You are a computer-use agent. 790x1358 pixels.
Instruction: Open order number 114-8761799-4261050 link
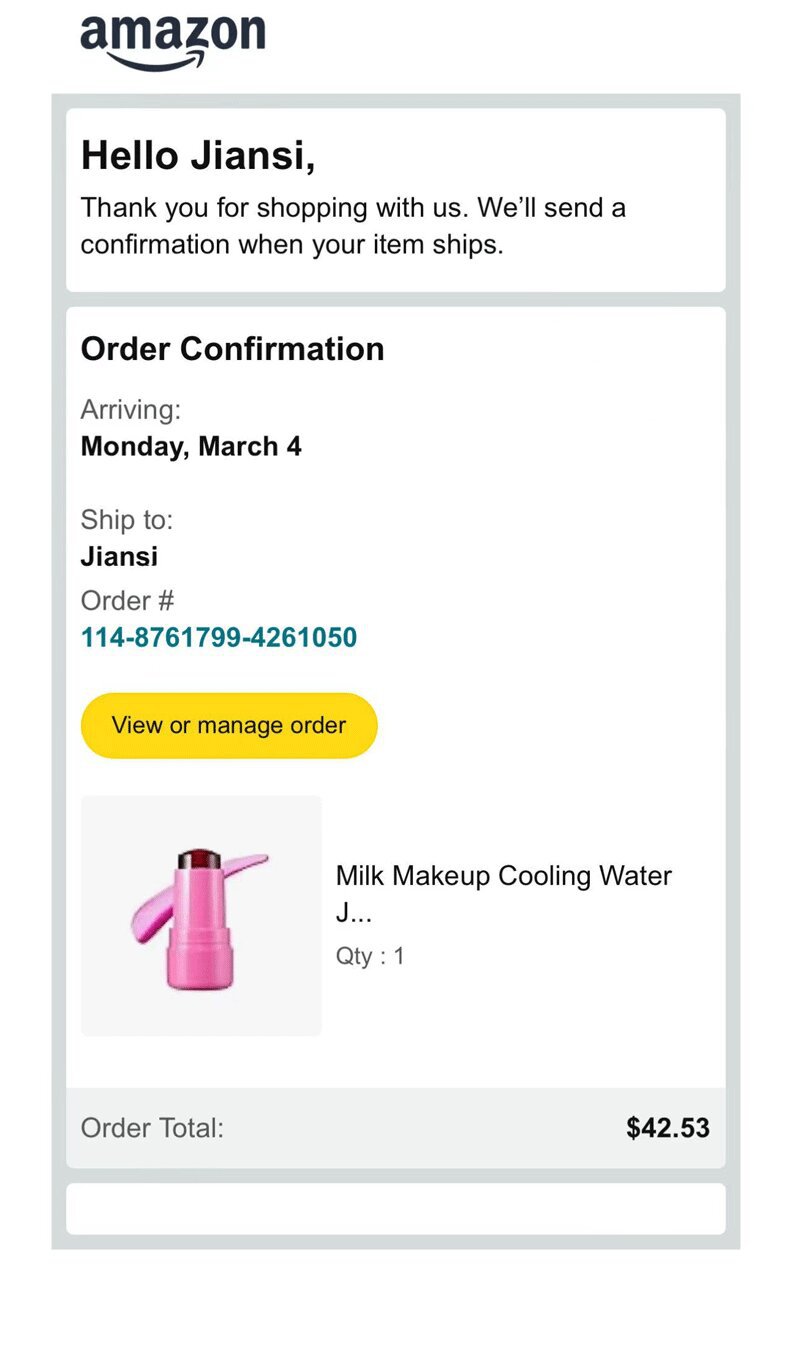pyautogui.click(x=218, y=637)
